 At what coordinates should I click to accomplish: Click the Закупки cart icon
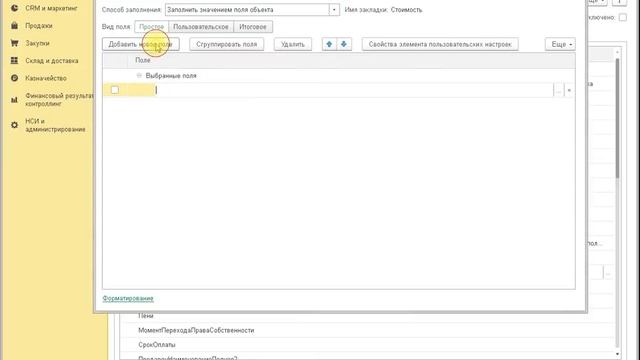[x=14, y=43]
